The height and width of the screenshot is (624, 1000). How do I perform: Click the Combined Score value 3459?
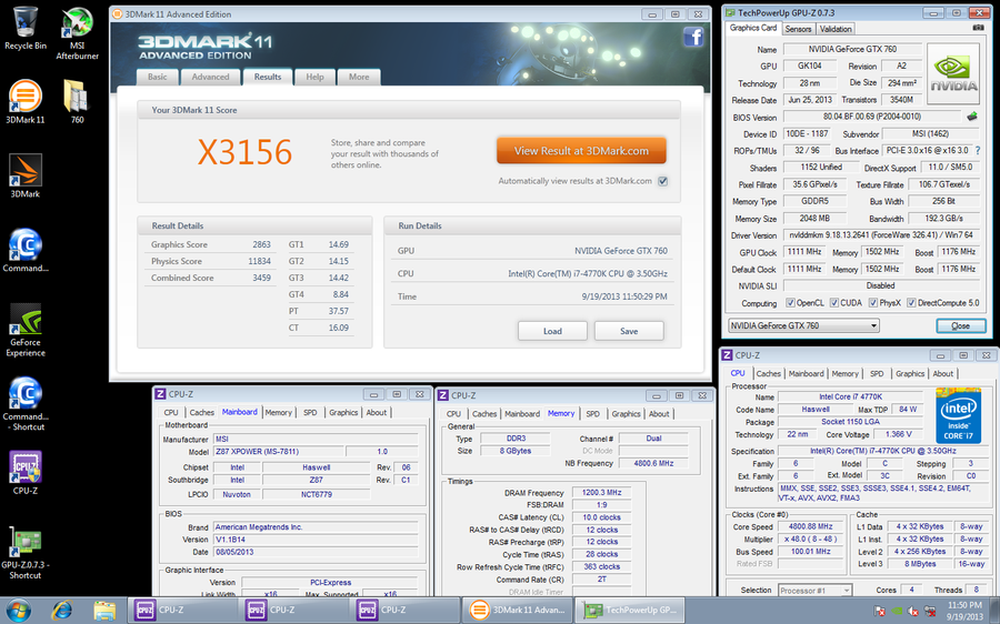261,278
